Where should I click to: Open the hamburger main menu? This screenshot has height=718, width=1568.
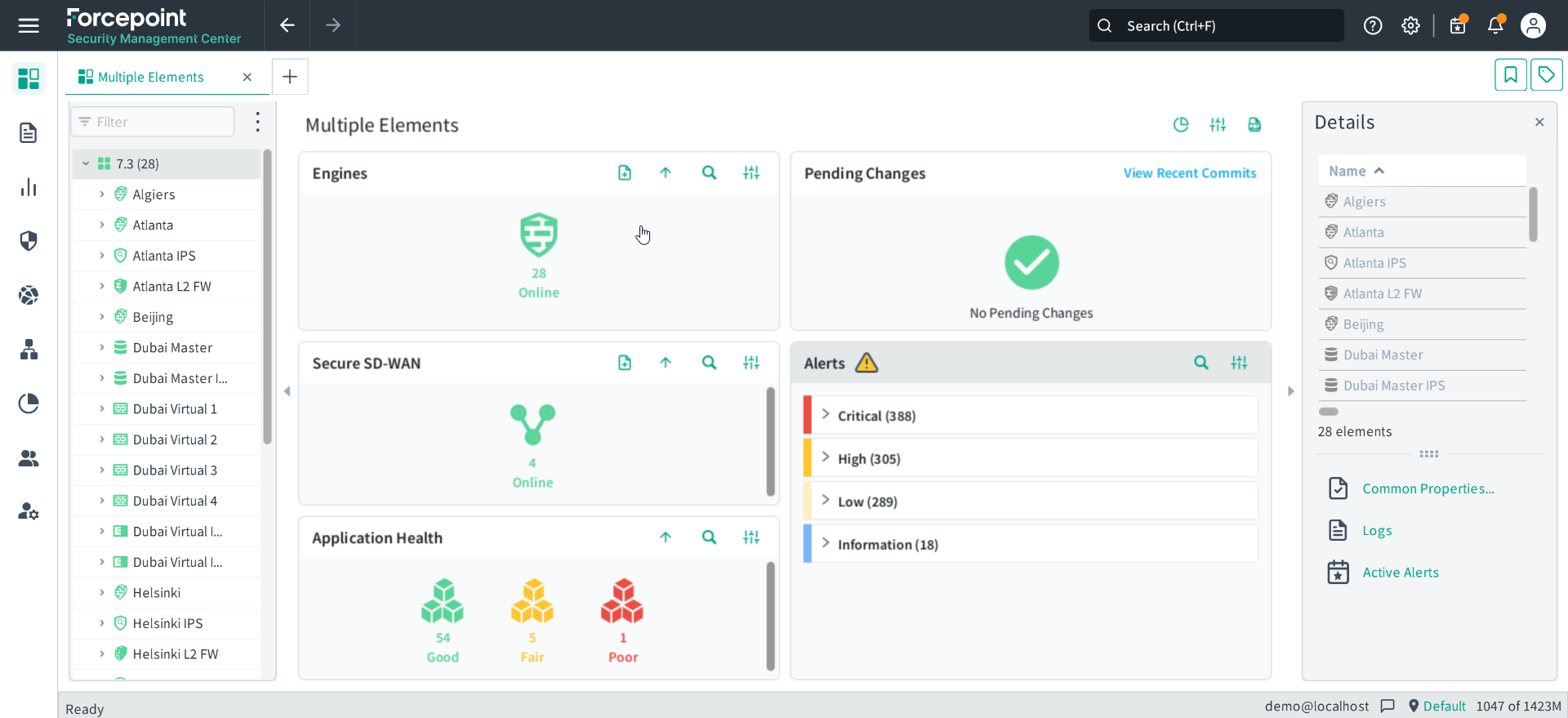29,25
